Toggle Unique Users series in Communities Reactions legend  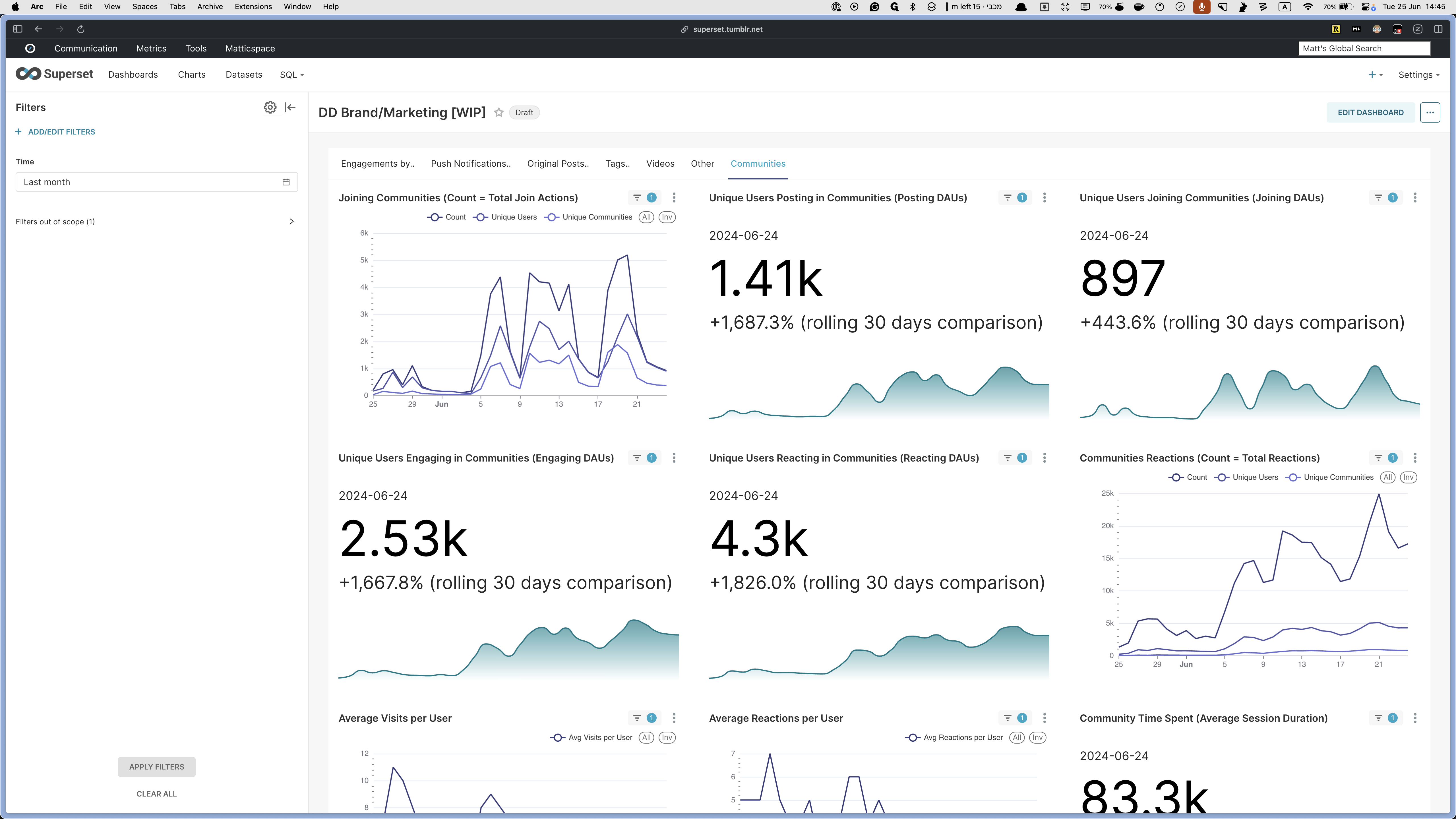click(1246, 477)
